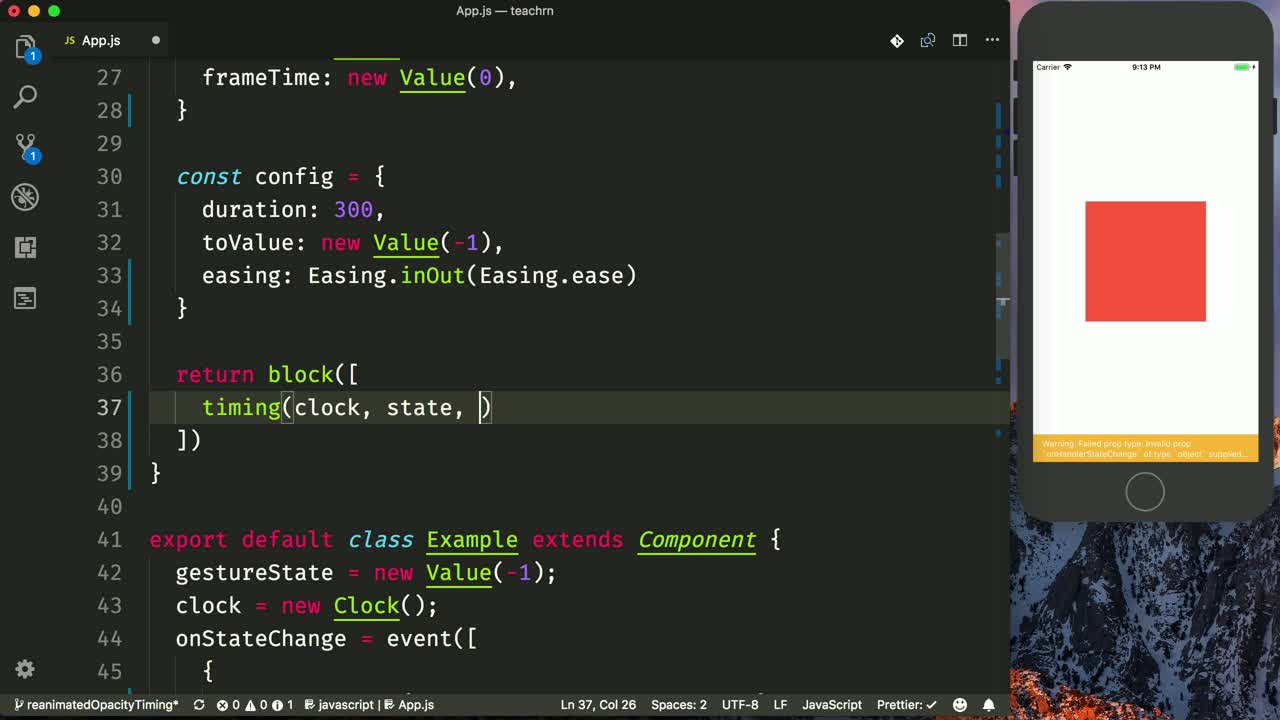Open the Debug view
Image resolution: width=1280 pixels, height=720 pixels.
tap(25, 197)
